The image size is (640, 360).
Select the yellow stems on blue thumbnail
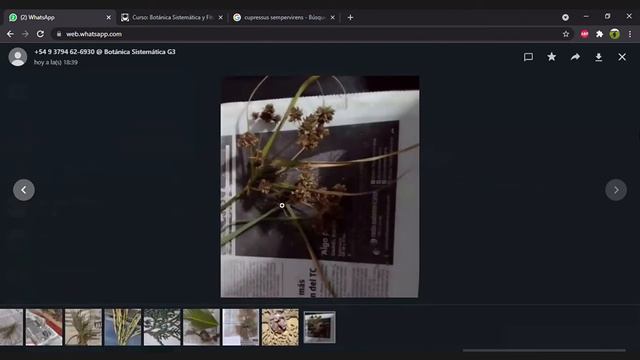[122, 327]
